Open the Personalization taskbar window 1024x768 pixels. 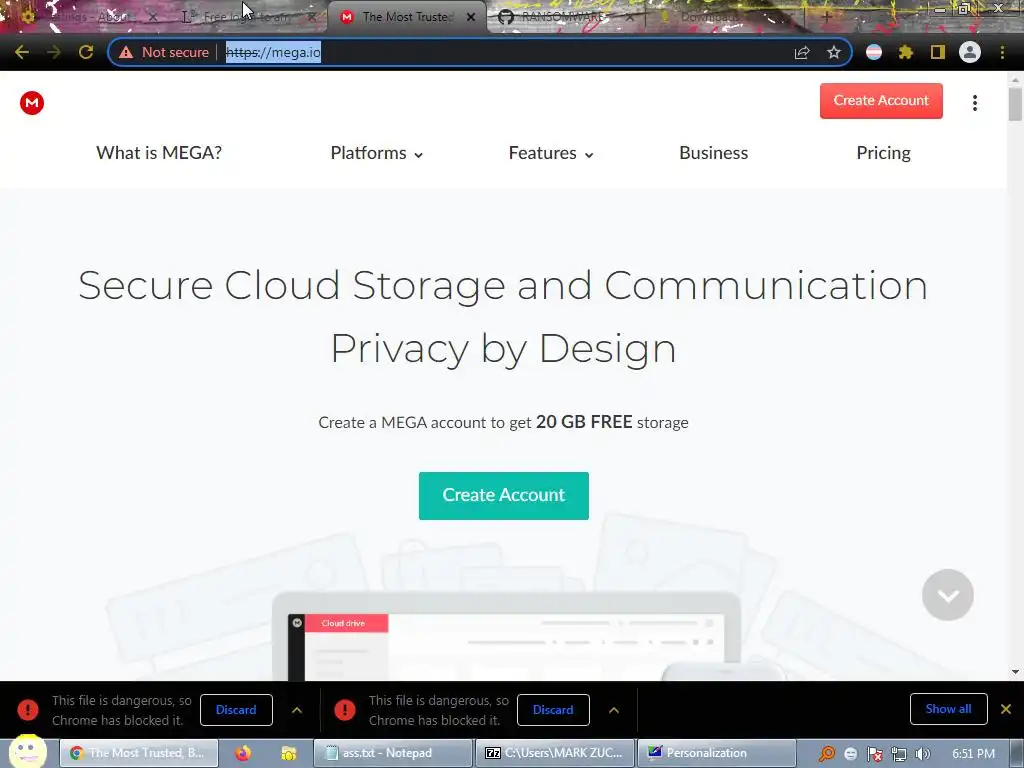click(716, 753)
